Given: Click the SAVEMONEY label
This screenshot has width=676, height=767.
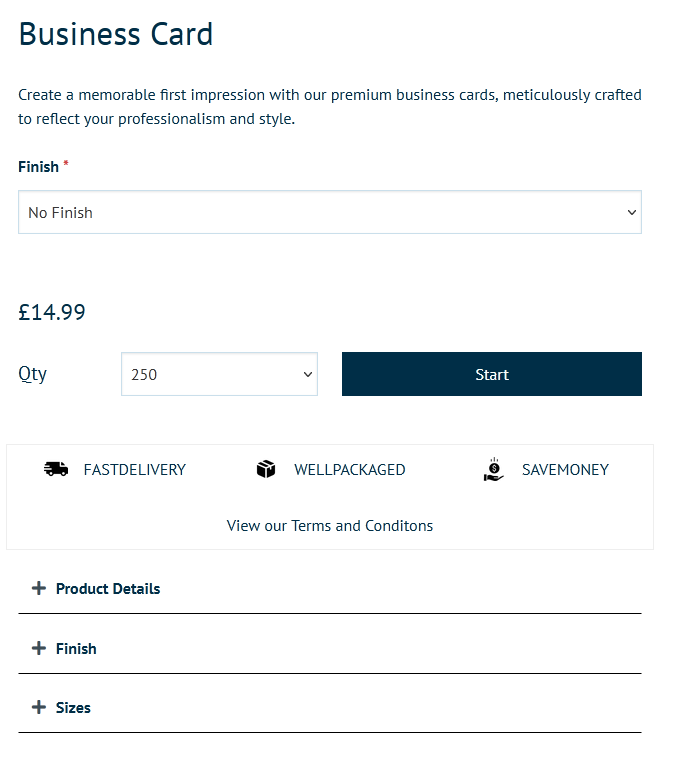Looking at the screenshot, I should (x=565, y=470).
